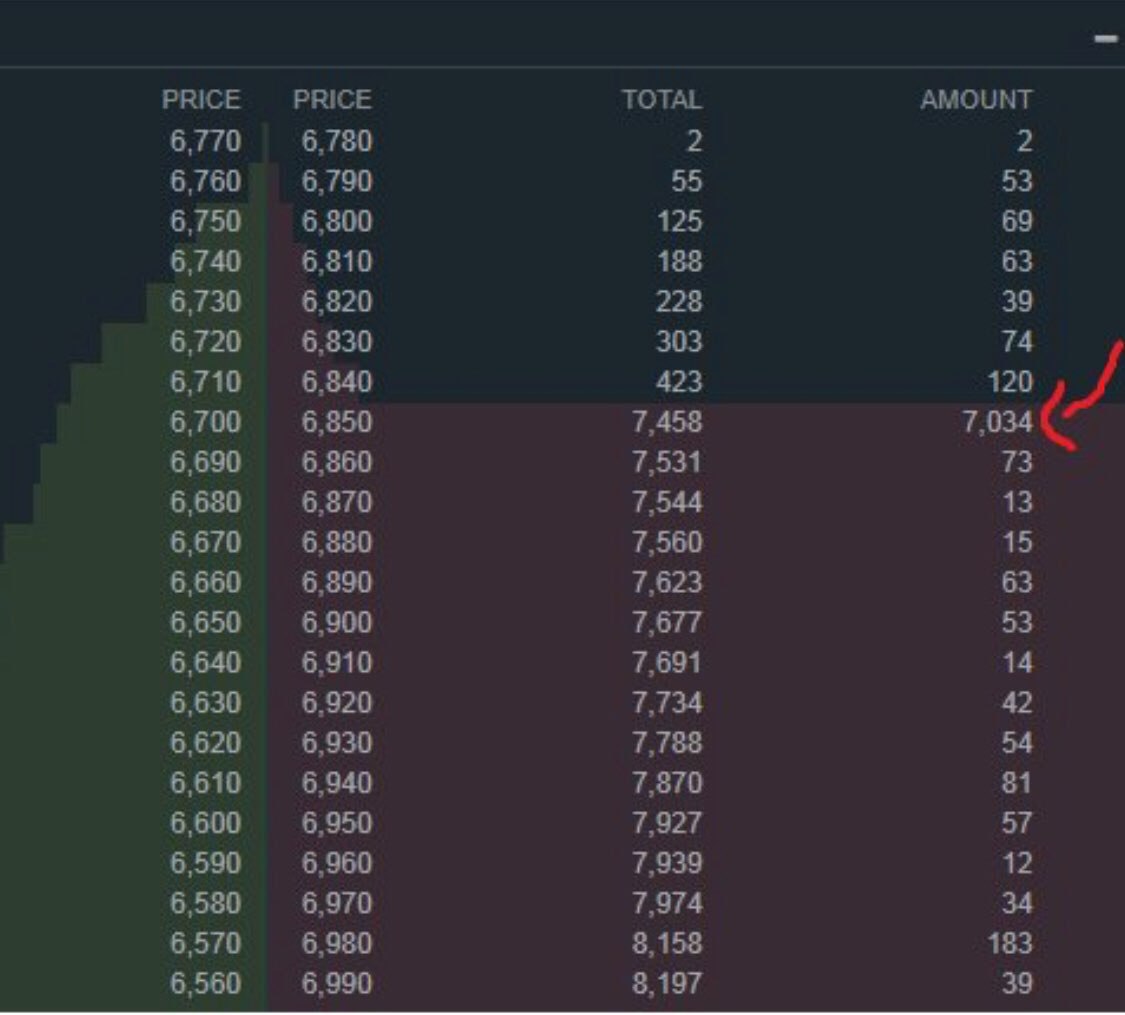Select bid price 6,720
The width and height of the screenshot is (1125, 1015).
206,342
